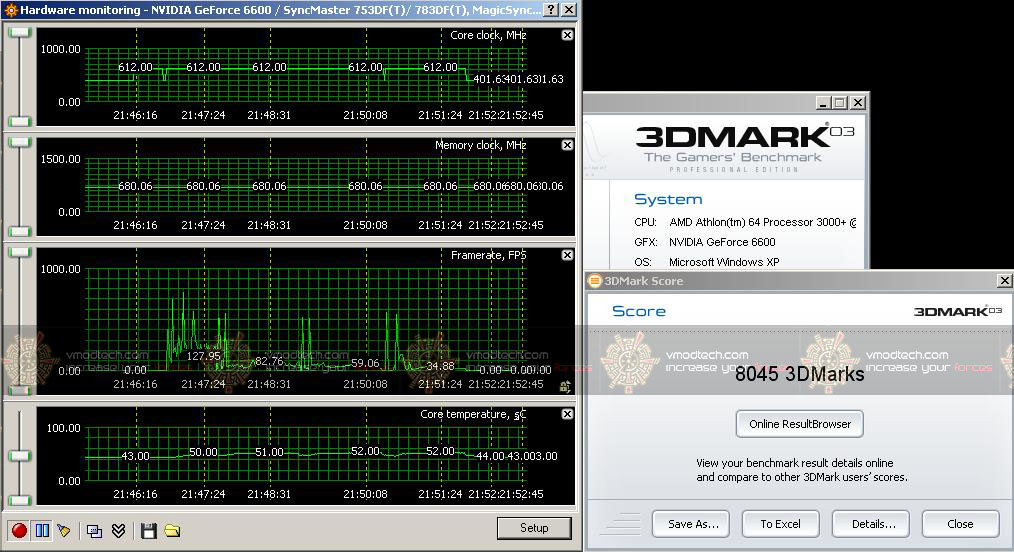This screenshot has height=552, width=1014.
Task: Click the help question mark in the title bar
Action: pos(550,10)
